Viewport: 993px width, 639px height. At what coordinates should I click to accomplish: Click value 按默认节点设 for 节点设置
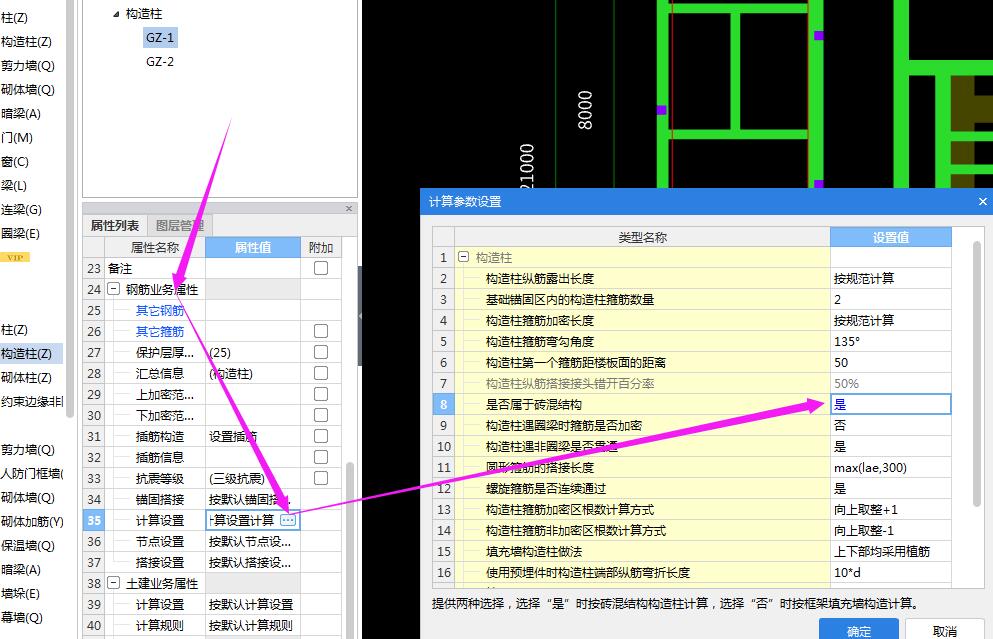tap(250, 541)
